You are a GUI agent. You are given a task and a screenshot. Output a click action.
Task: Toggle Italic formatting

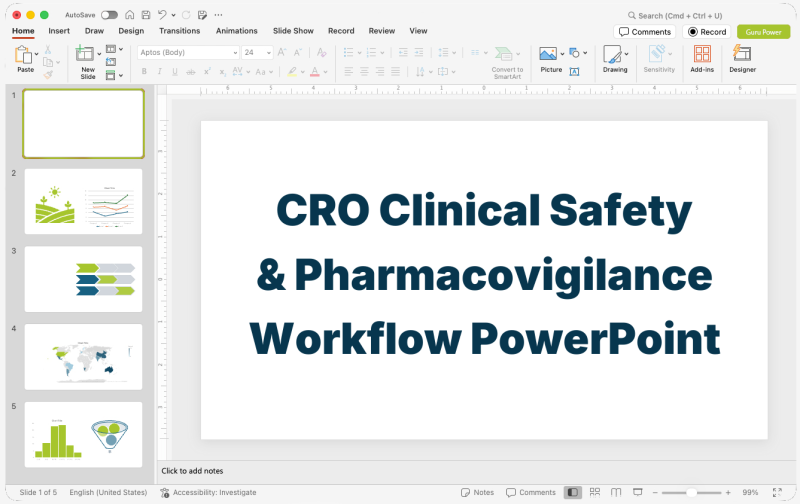(159, 71)
